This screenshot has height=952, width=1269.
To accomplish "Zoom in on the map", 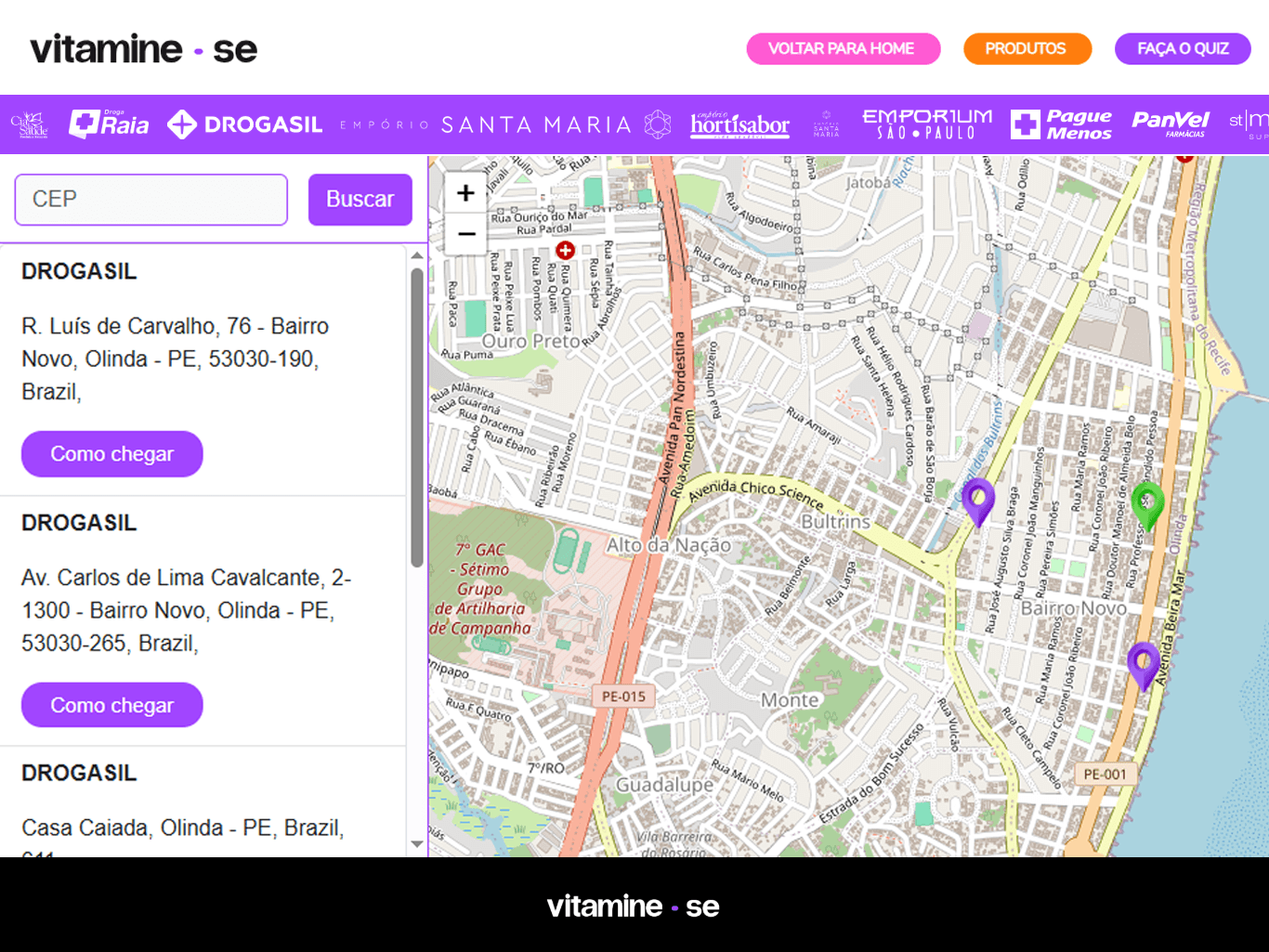I will pyautogui.click(x=466, y=193).
